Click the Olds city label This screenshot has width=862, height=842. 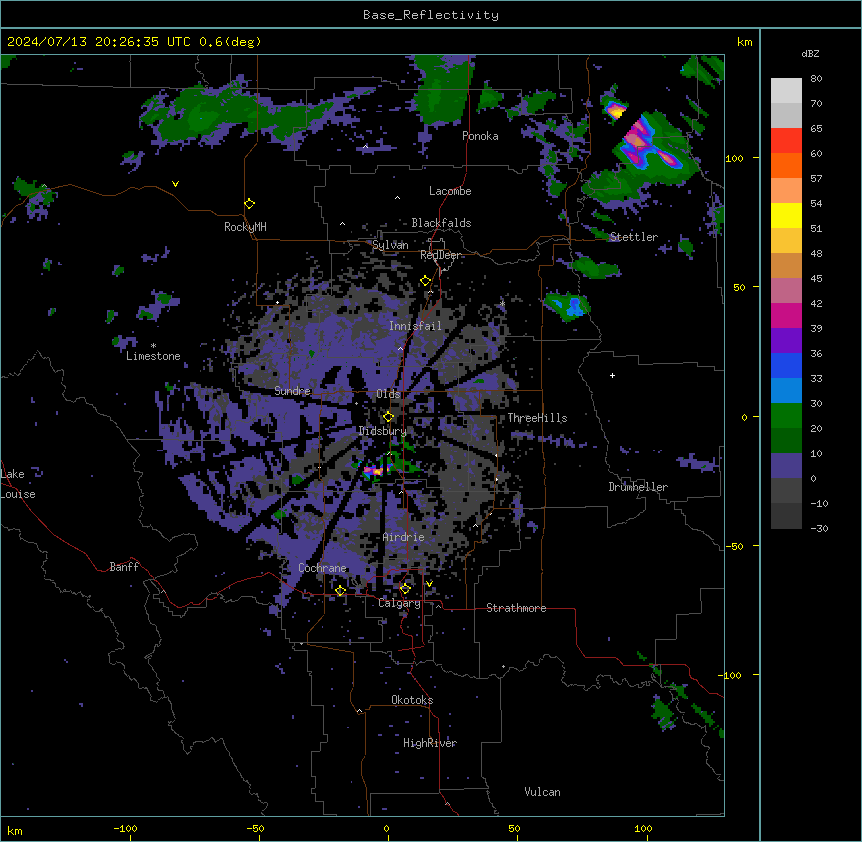(x=388, y=394)
